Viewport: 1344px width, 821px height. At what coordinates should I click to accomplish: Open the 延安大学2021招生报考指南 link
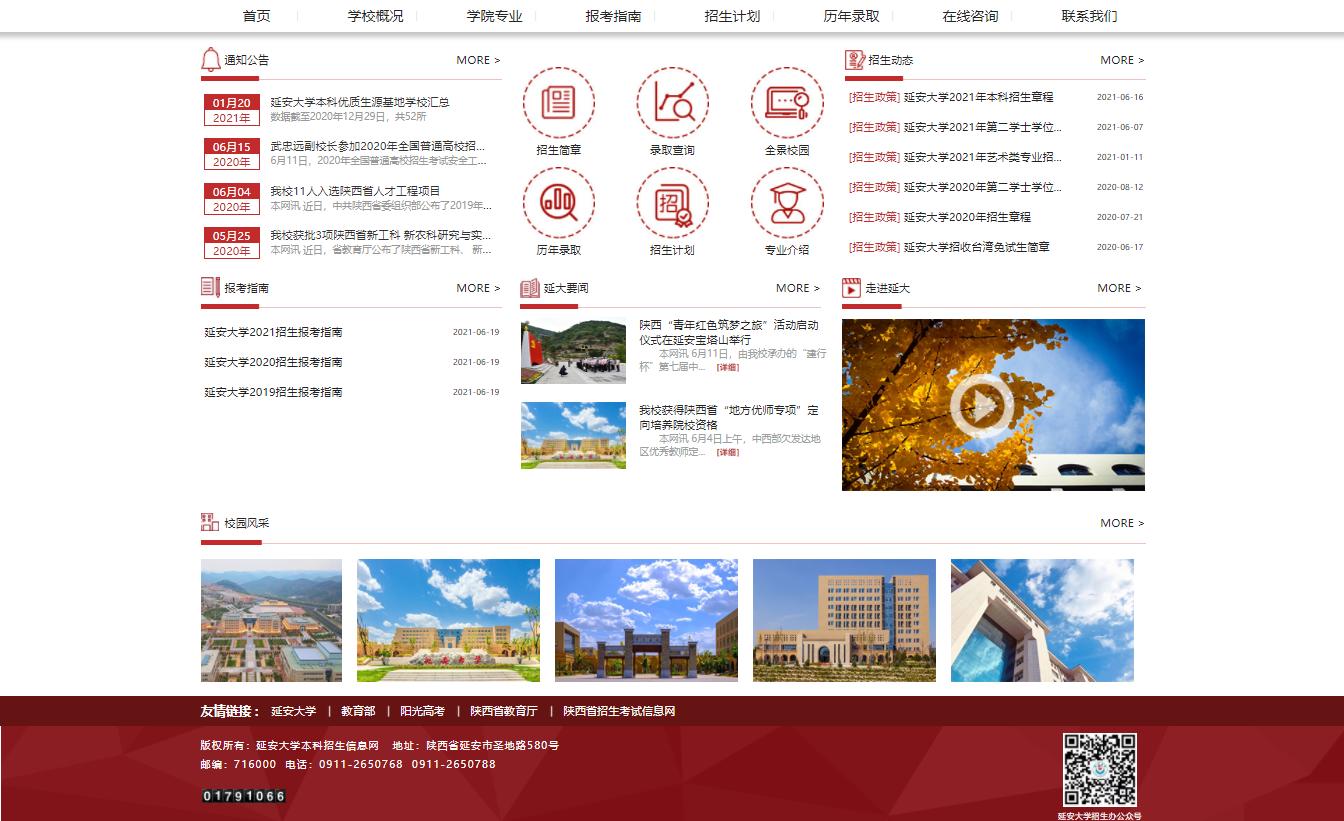[x=273, y=332]
